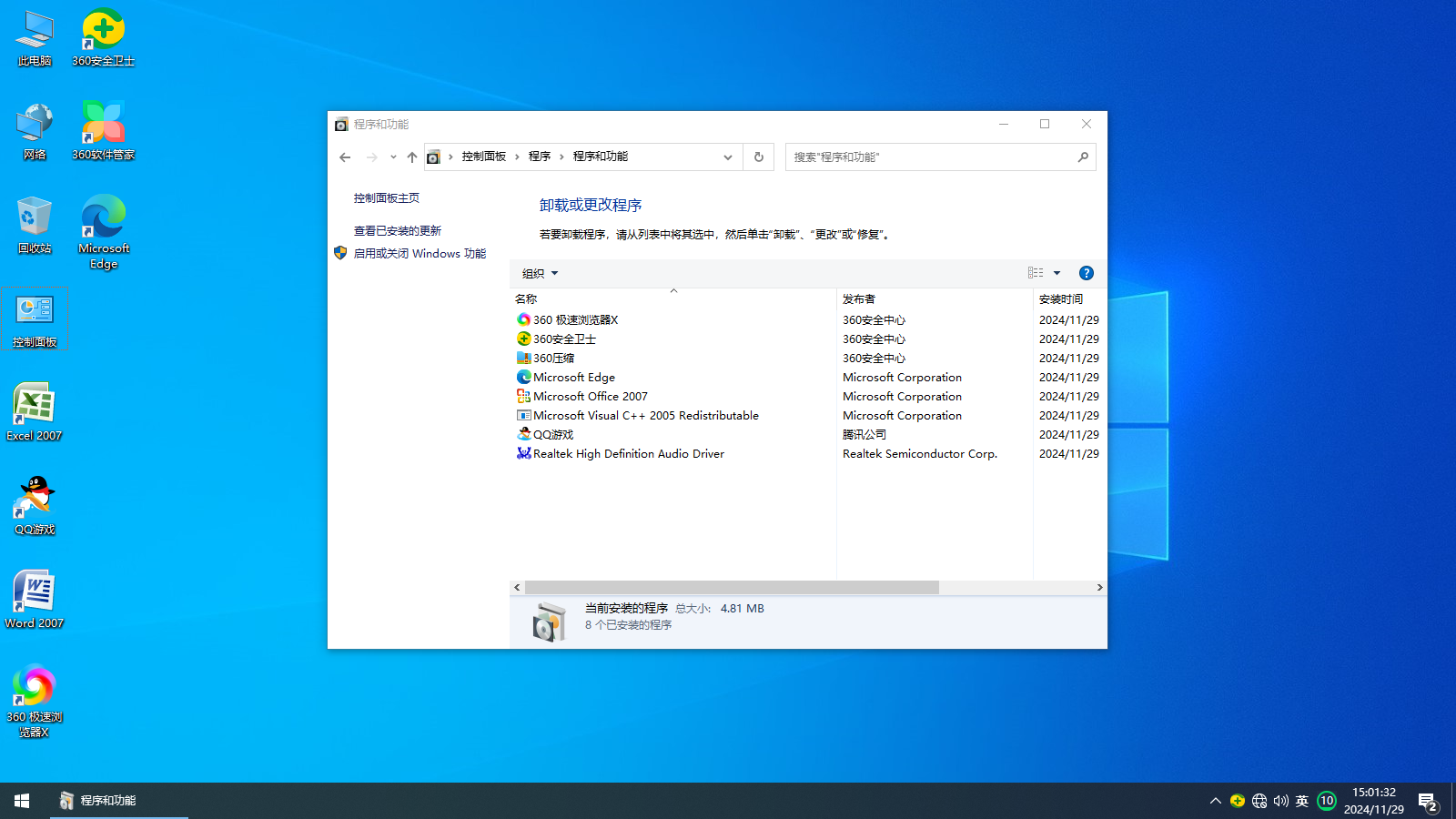Open 360 极速浏览器X desktop shortcut

click(35, 703)
